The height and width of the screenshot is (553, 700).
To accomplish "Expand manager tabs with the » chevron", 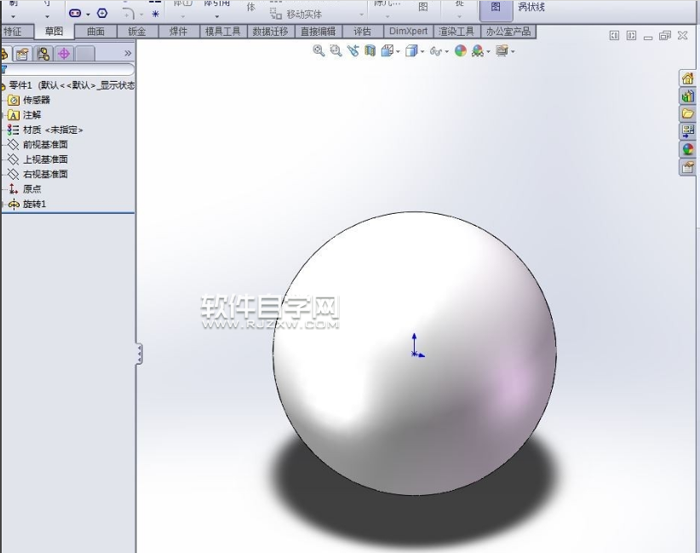I will point(128,54).
